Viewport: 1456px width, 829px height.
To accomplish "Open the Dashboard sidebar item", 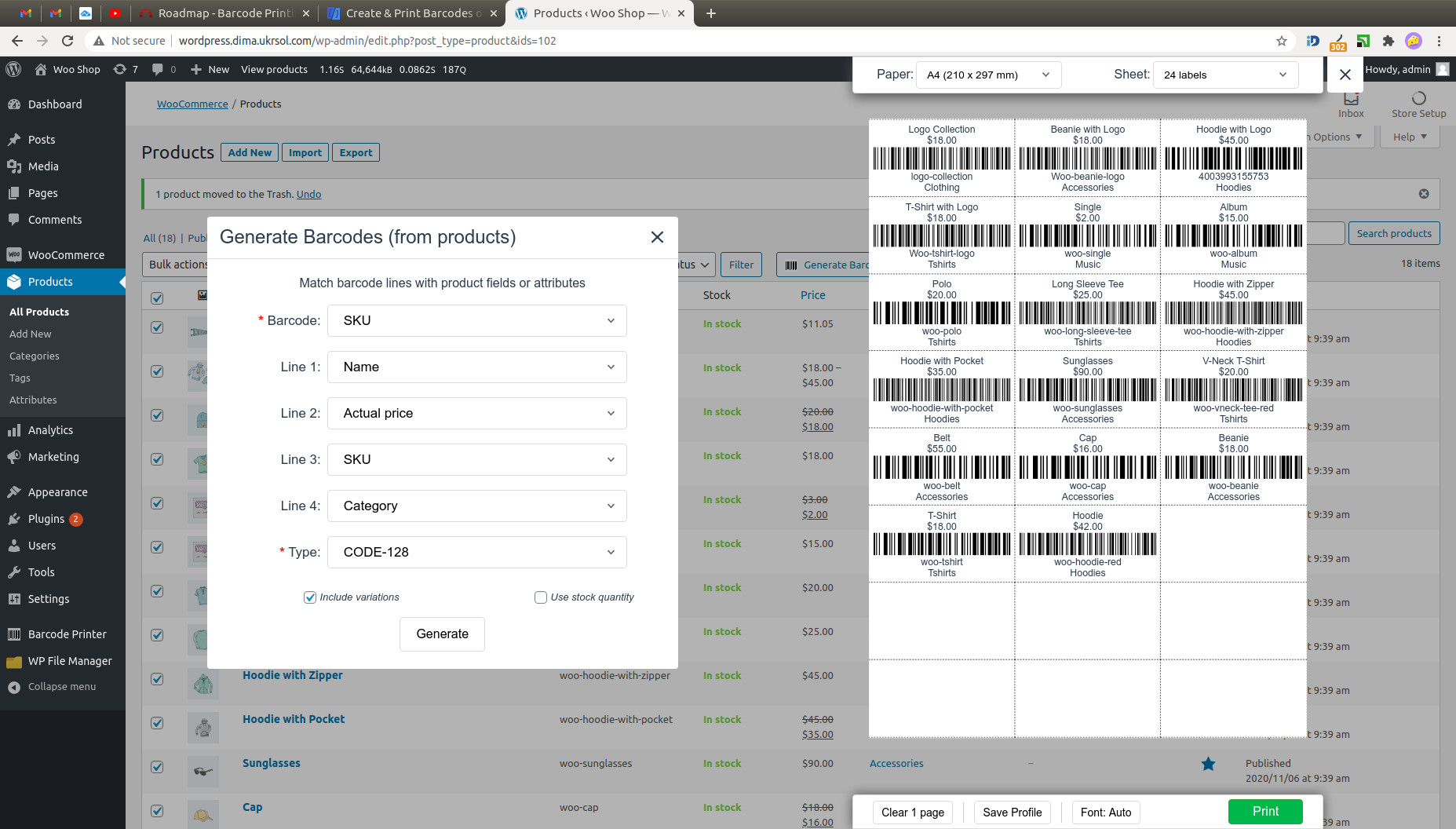I will tap(55, 104).
